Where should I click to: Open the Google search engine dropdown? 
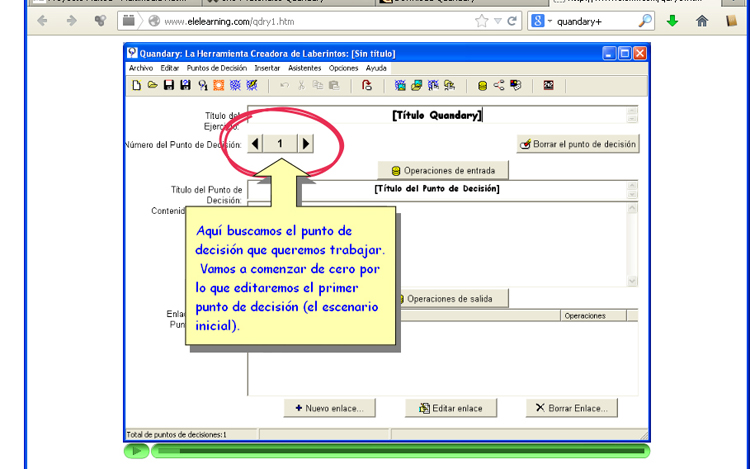pos(550,21)
